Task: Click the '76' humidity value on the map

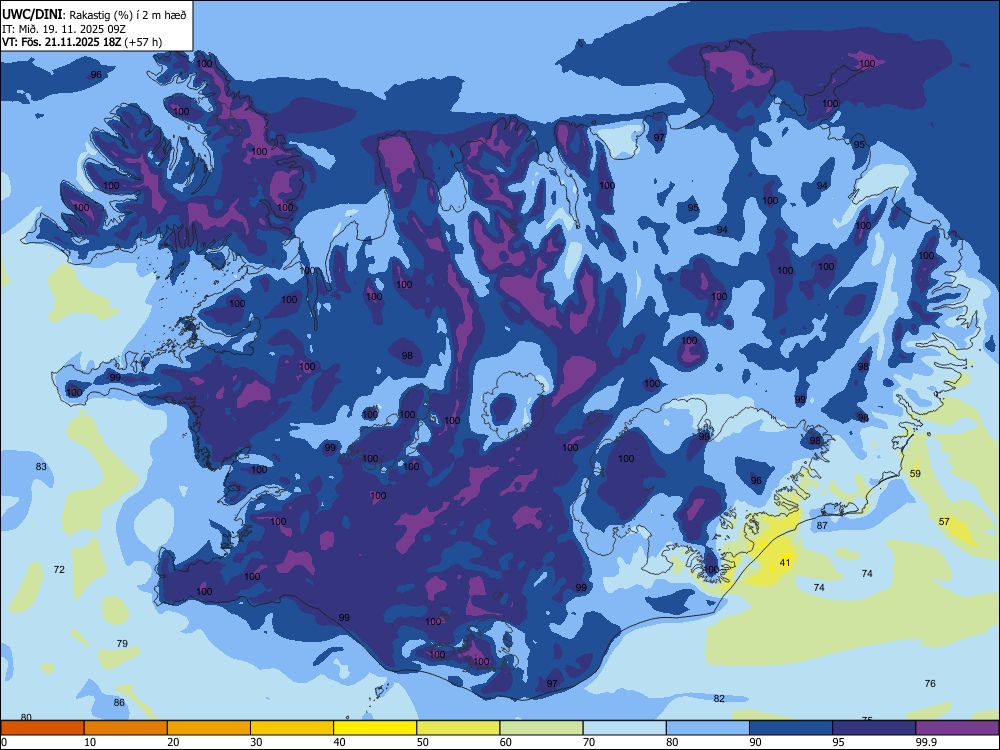Action: [930, 684]
